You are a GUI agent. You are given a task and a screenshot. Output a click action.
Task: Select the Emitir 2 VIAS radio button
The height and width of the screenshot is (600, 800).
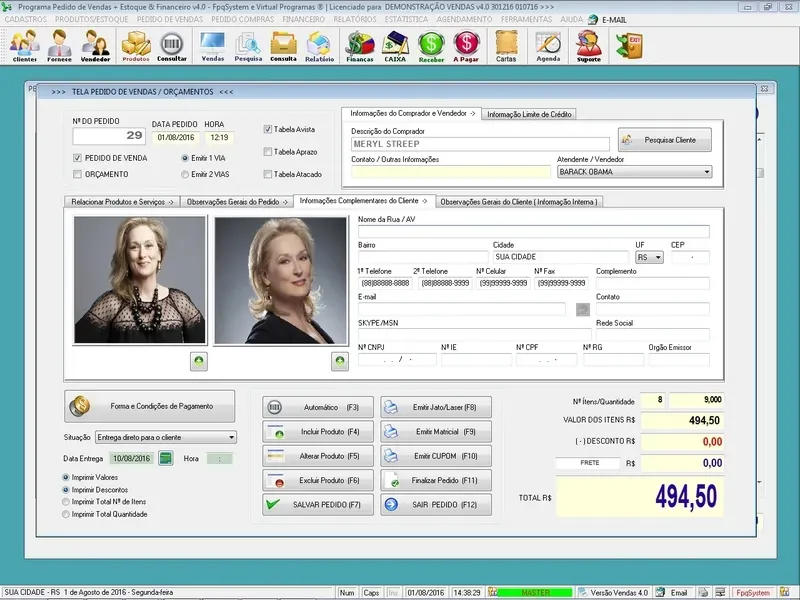tap(185, 175)
